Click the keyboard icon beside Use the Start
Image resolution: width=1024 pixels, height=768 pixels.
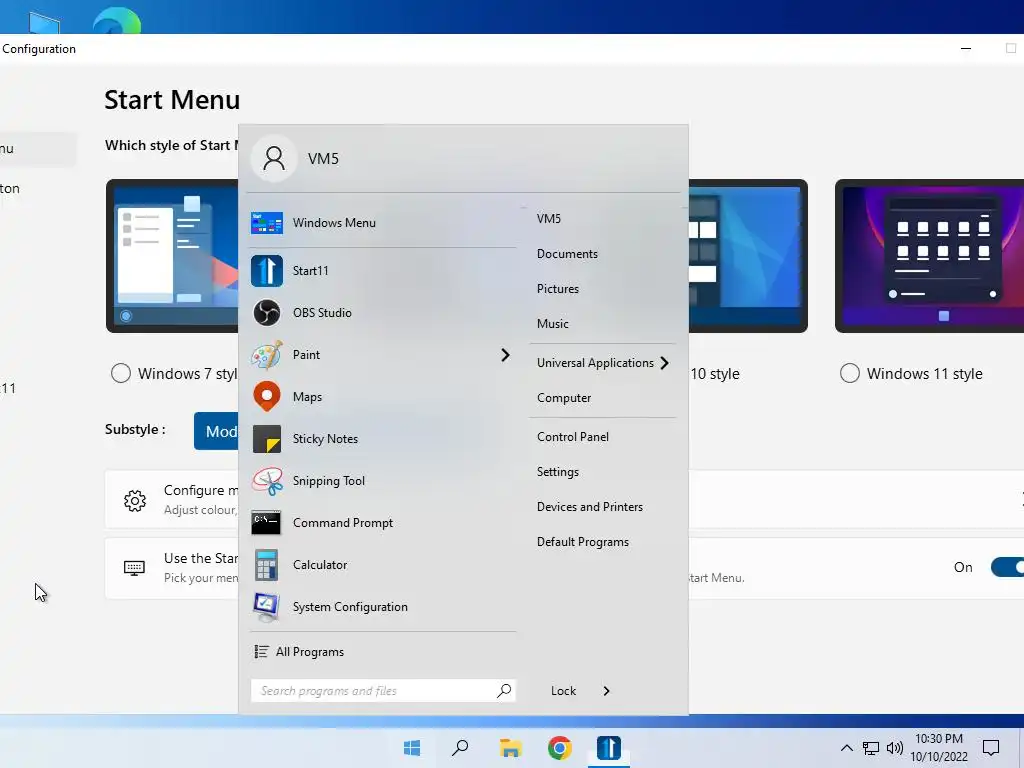(135, 568)
